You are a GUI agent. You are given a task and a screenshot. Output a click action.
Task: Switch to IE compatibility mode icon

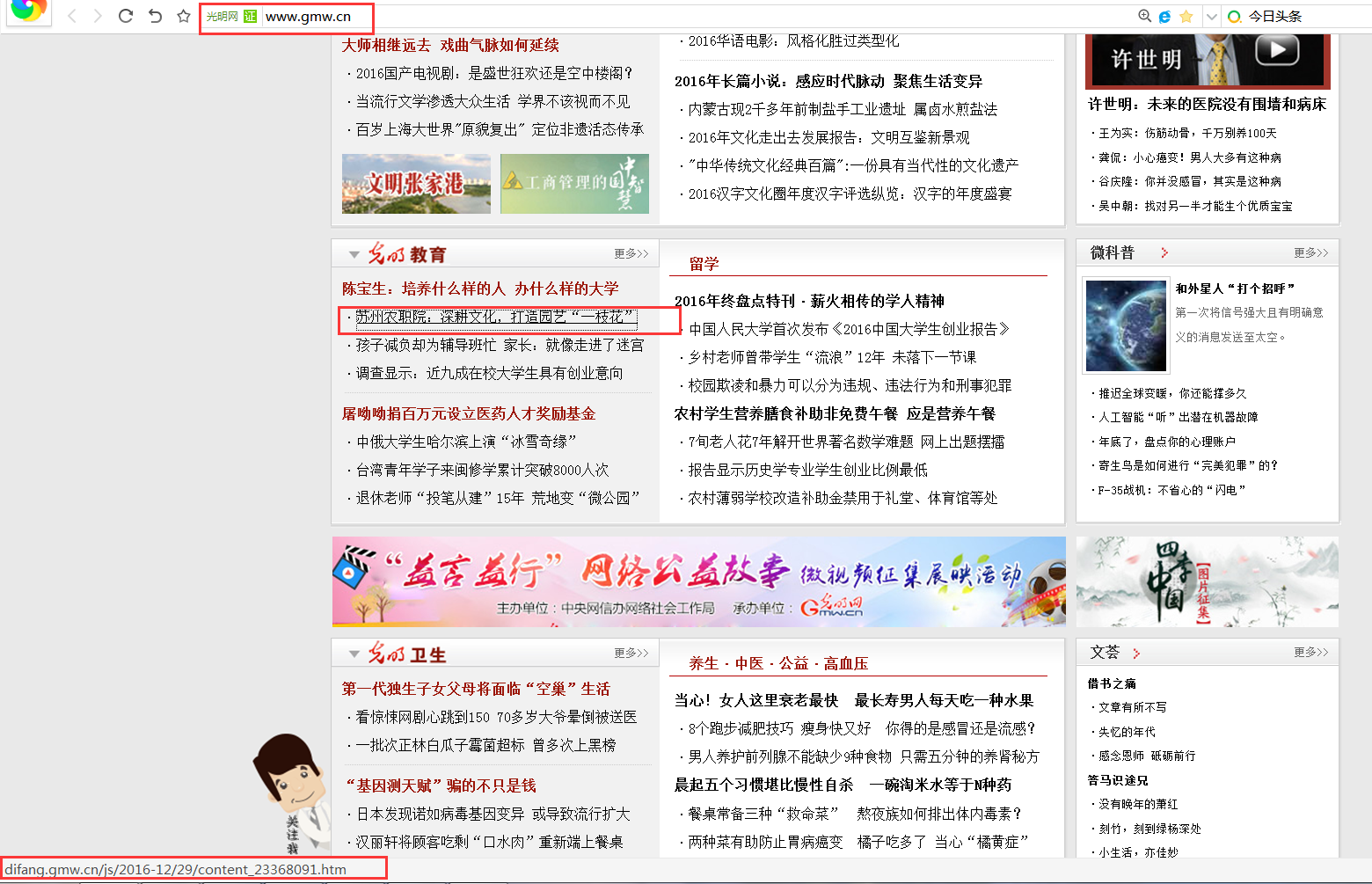click(1164, 16)
